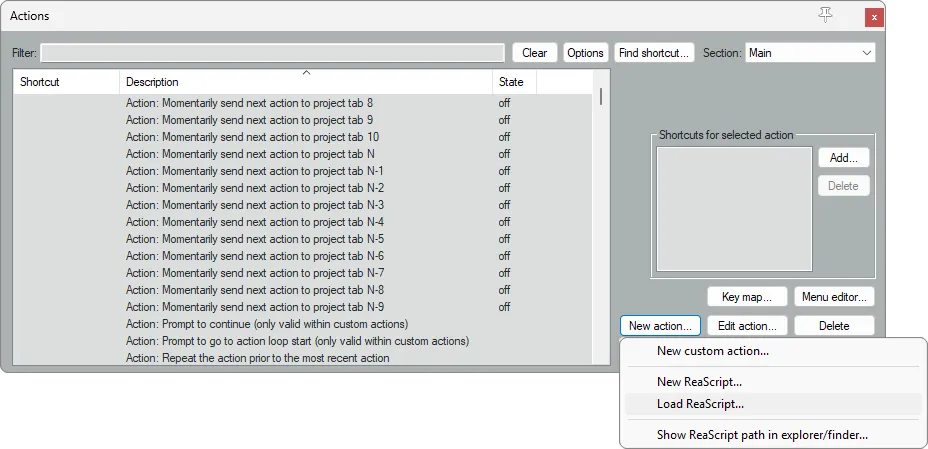Select action for project tab N-6
This screenshot has height=449, width=928.
point(302,256)
